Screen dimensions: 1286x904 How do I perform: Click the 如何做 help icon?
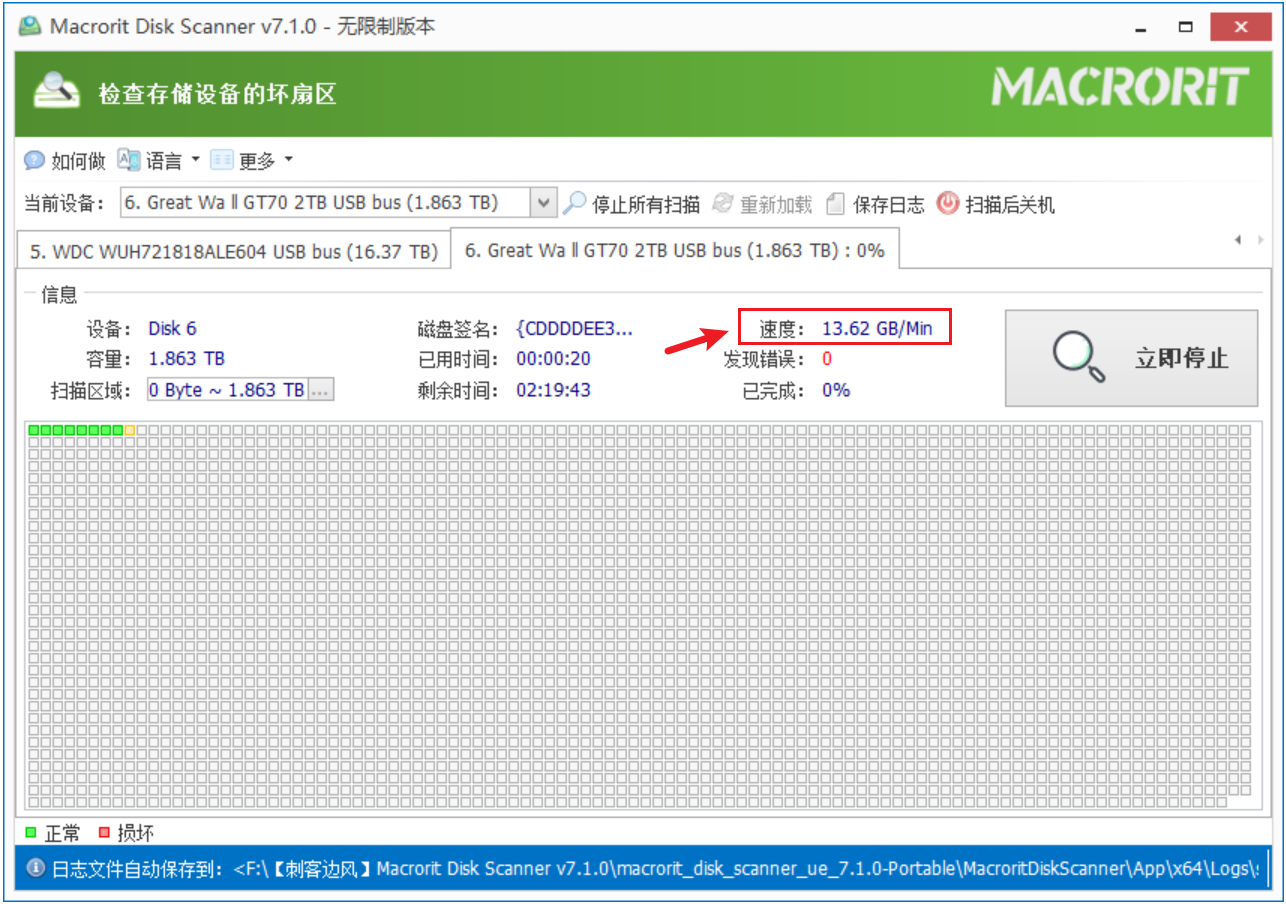(34, 160)
